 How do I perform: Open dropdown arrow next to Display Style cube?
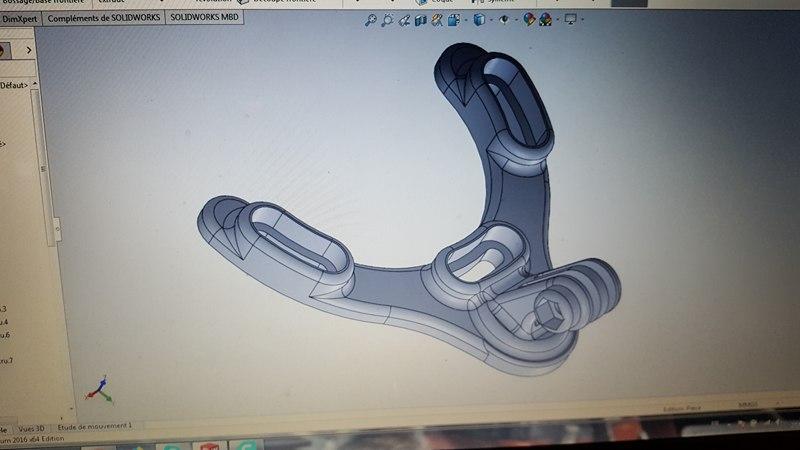click(491, 20)
